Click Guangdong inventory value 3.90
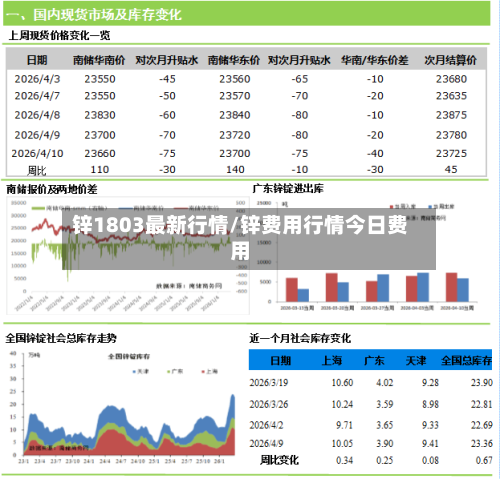This screenshot has width=500, height=479. pyautogui.click(x=385, y=444)
